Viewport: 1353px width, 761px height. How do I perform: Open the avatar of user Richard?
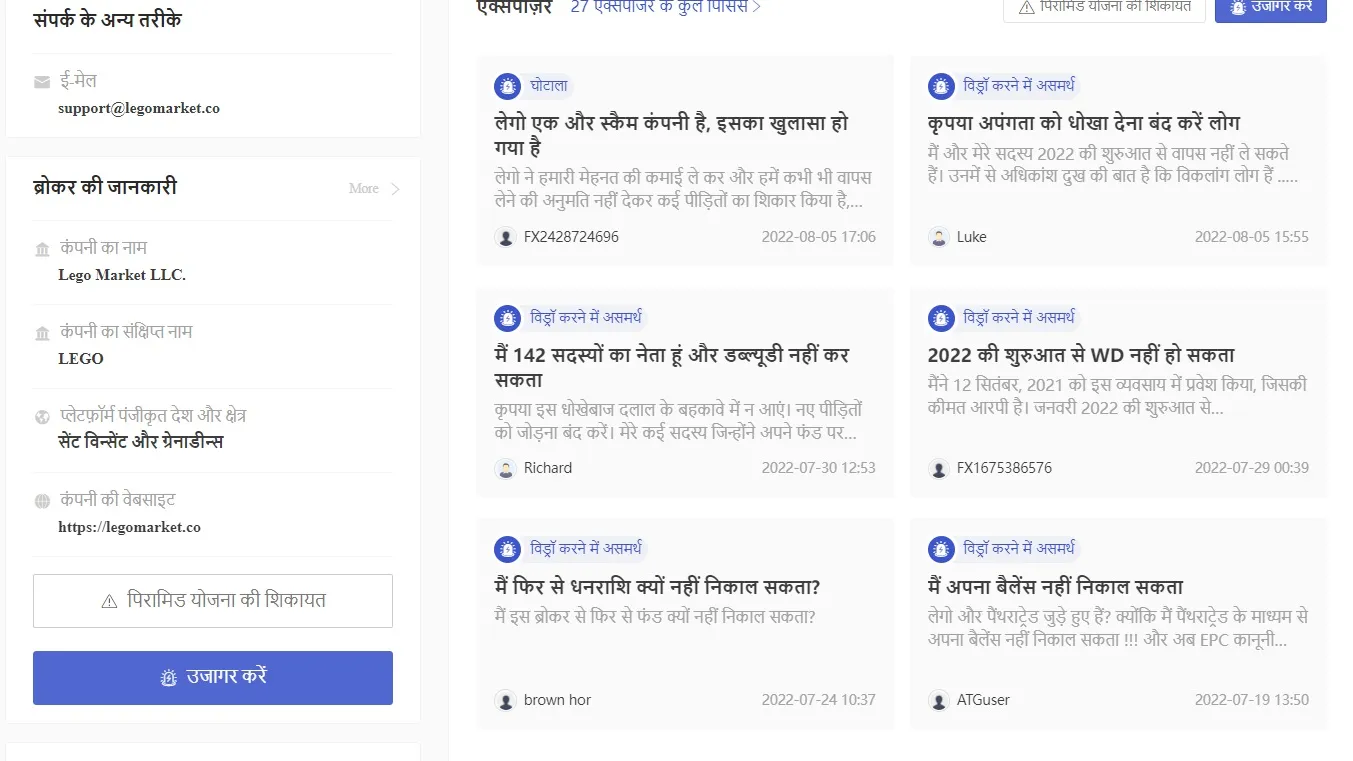[x=505, y=468]
